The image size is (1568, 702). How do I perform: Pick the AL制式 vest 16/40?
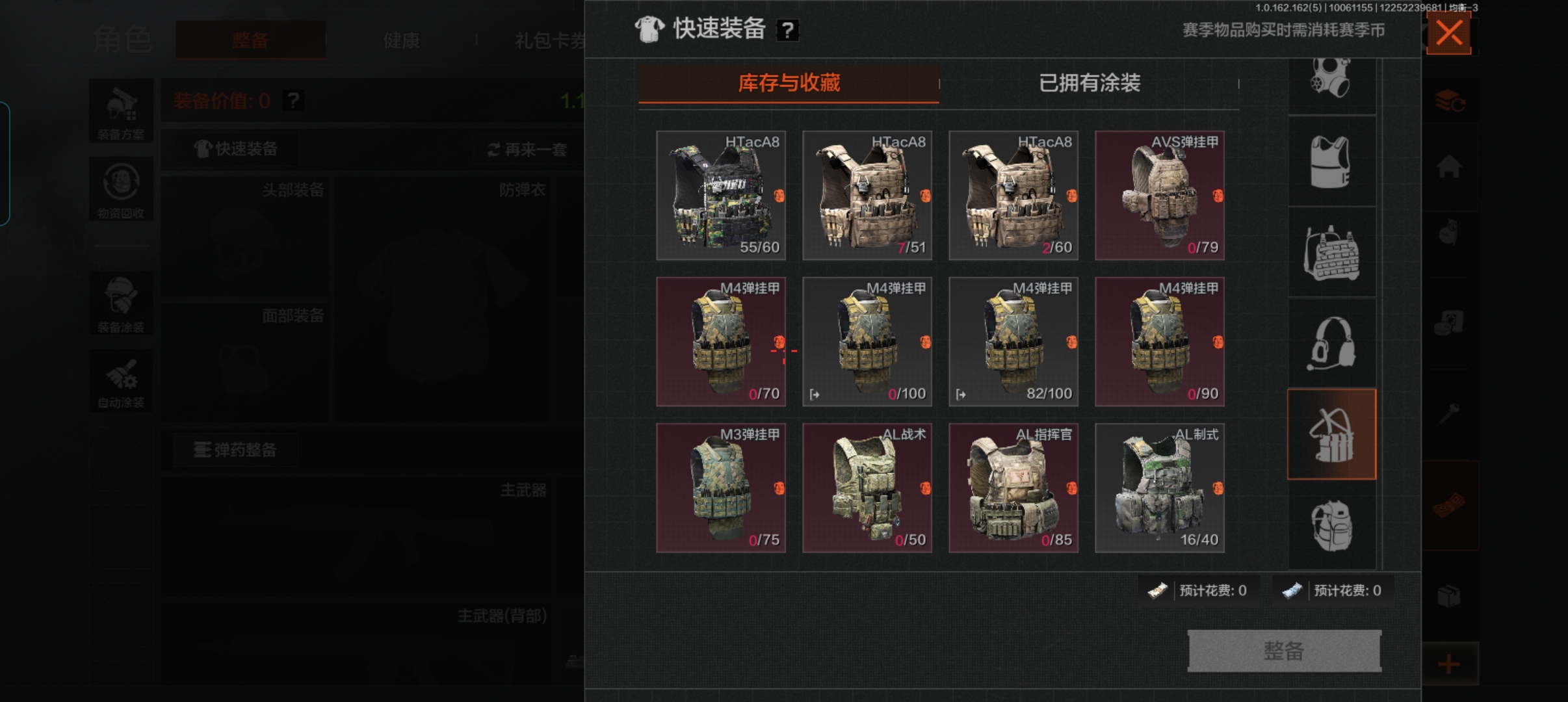pyautogui.click(x=1160, y=488)
